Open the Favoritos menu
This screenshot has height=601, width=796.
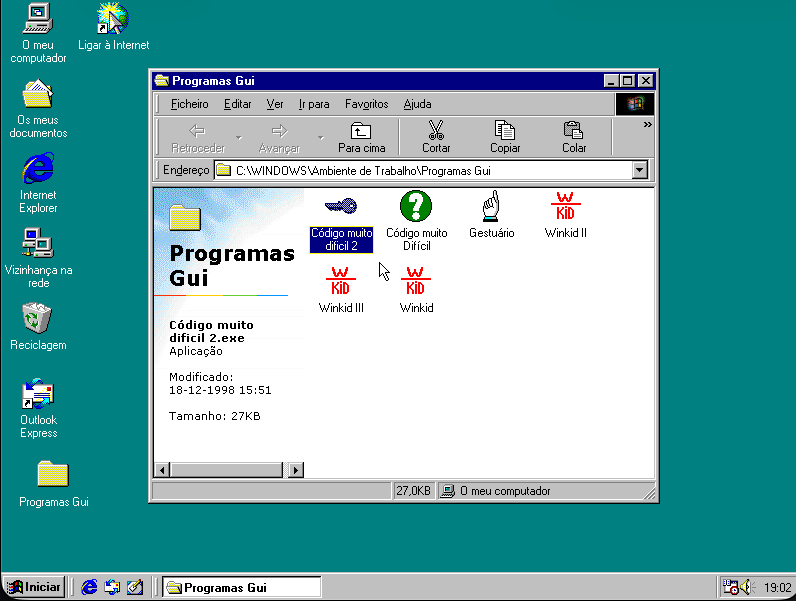[x=366, y=104]
